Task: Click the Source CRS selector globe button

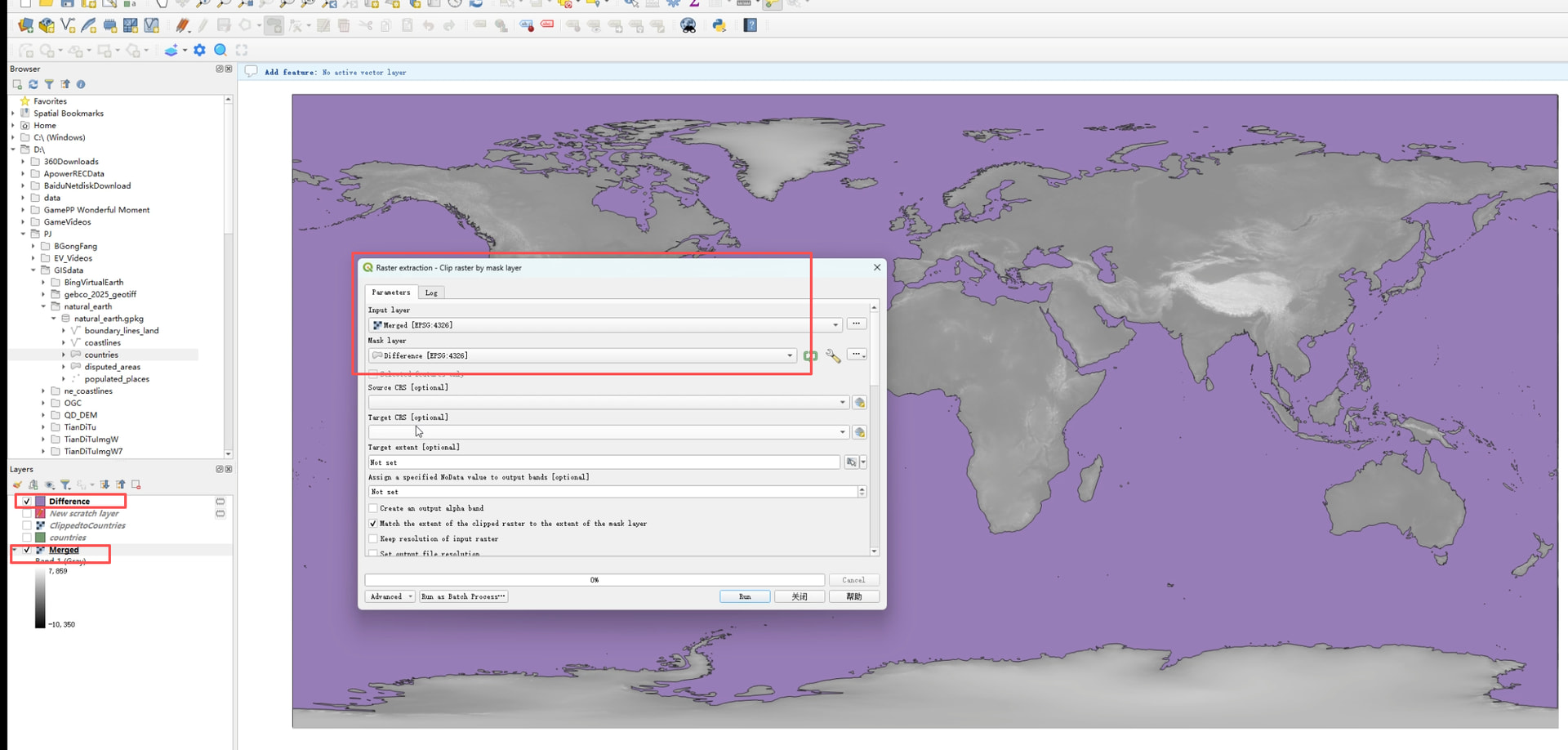Action: [859, 403]
